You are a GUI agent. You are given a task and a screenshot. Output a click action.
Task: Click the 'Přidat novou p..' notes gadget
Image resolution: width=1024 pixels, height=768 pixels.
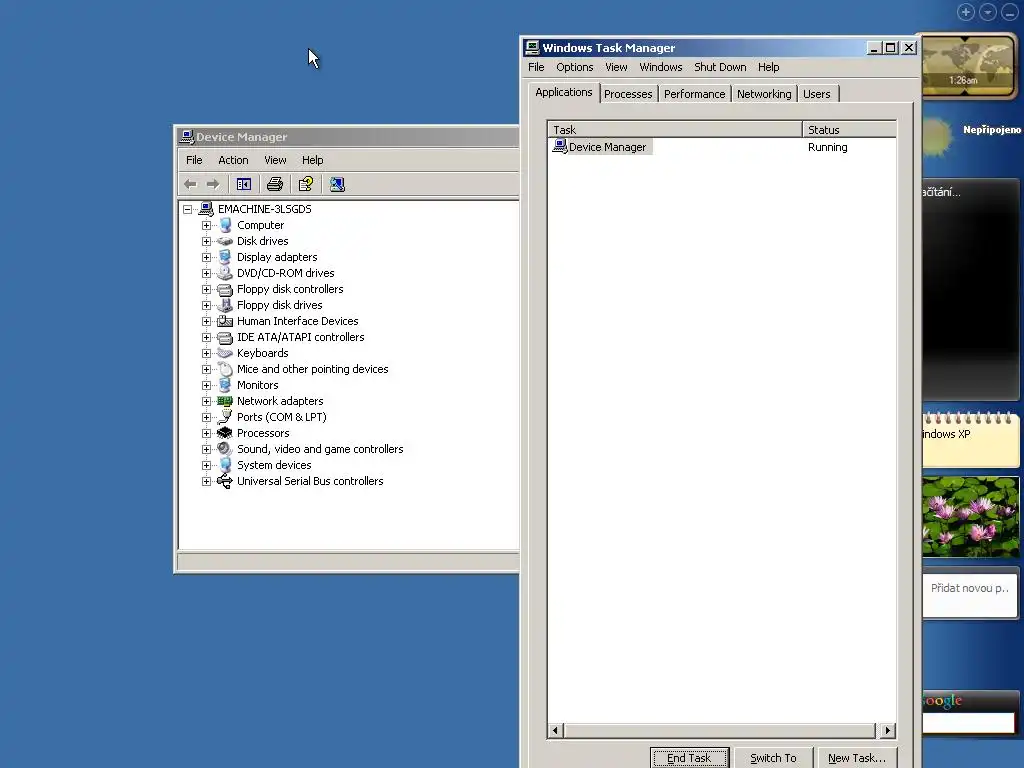[x=970, y=595]
